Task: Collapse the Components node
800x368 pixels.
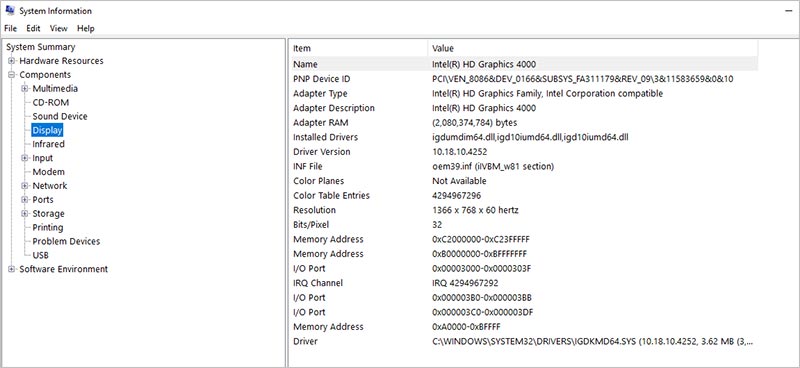Action: click(11, 75)
